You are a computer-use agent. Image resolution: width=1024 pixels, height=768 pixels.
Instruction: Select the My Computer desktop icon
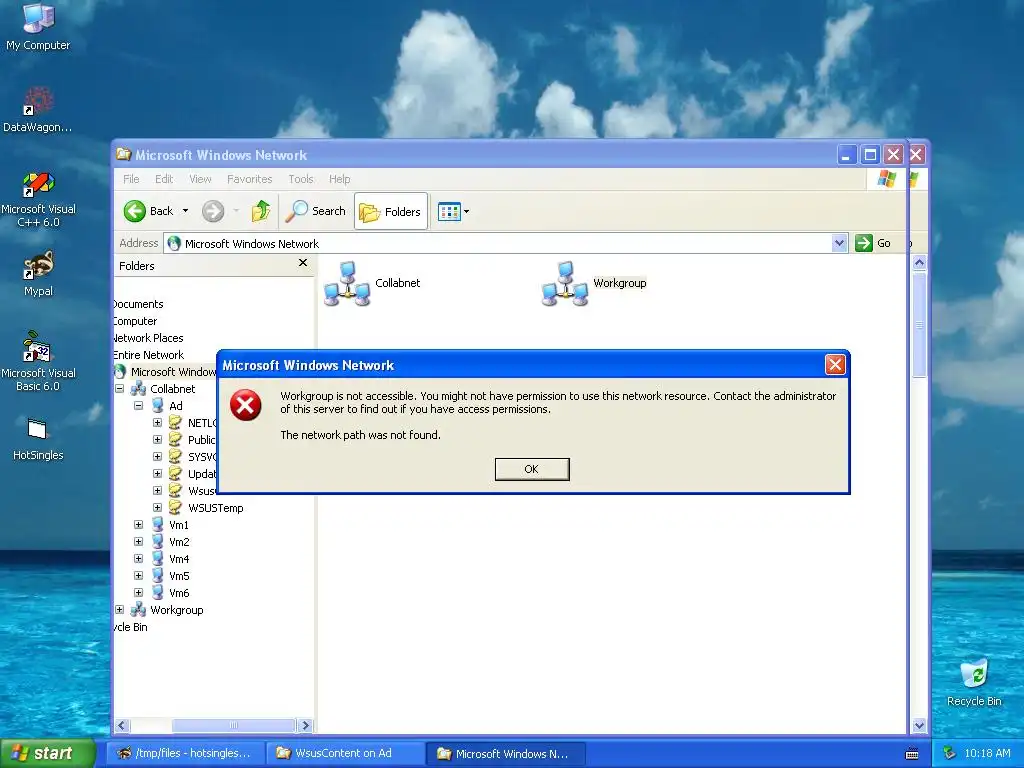38,26
